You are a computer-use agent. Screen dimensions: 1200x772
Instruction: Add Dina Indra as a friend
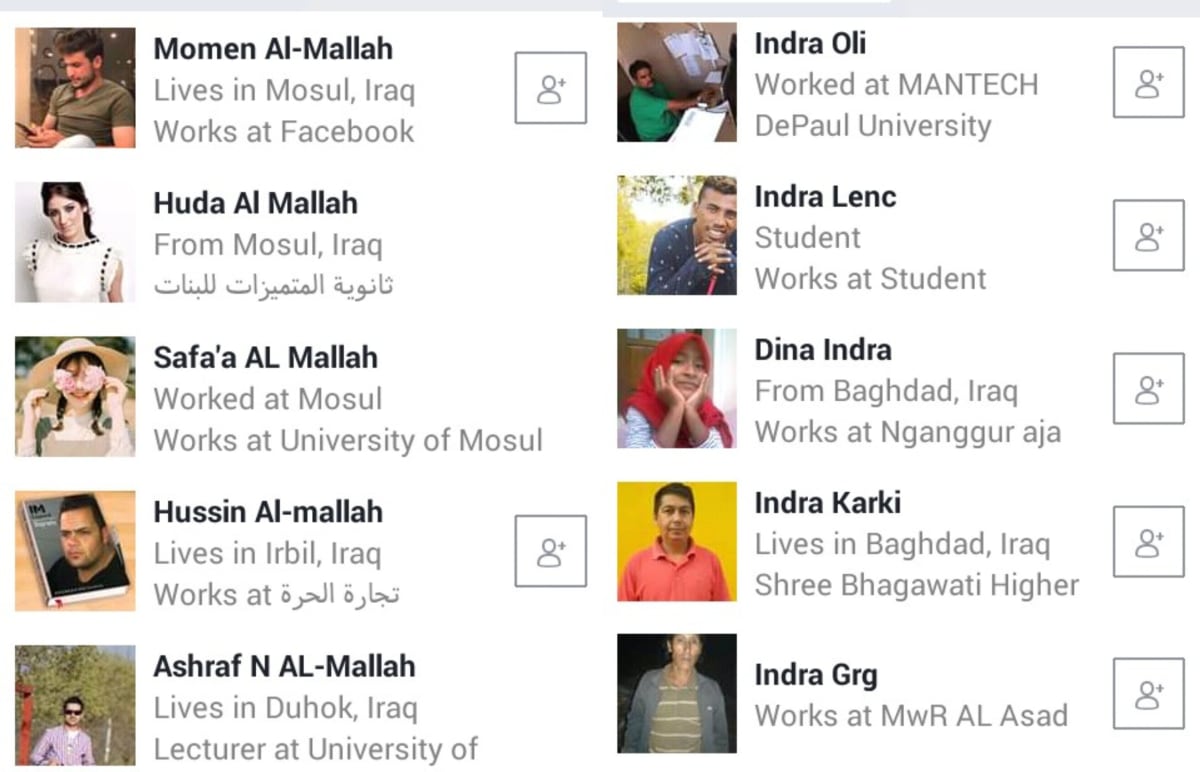(x=1149, y=388)
